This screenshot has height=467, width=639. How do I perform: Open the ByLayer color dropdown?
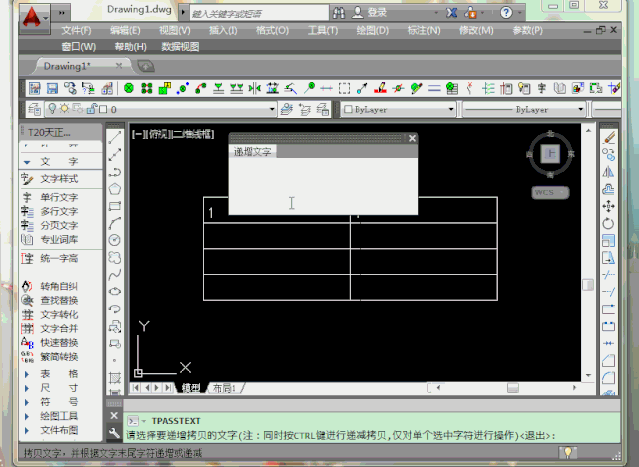tap(398, 109)
